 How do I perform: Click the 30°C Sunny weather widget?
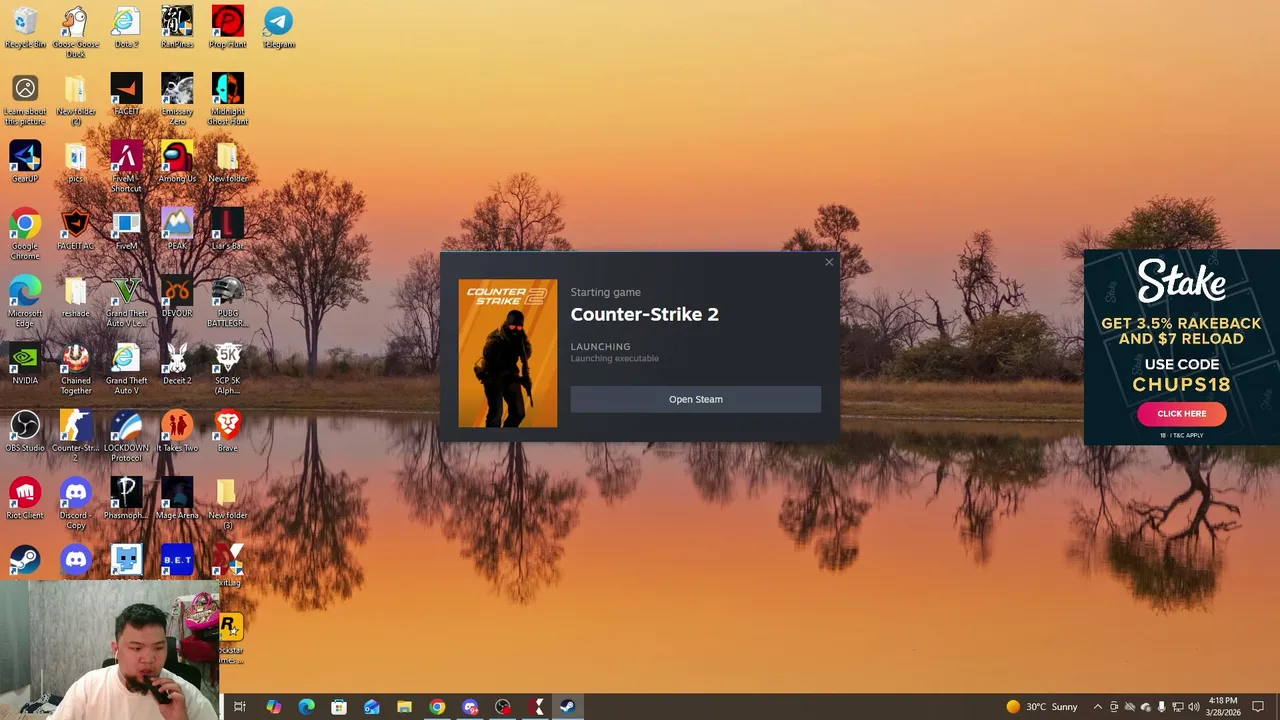[1042, 707]
